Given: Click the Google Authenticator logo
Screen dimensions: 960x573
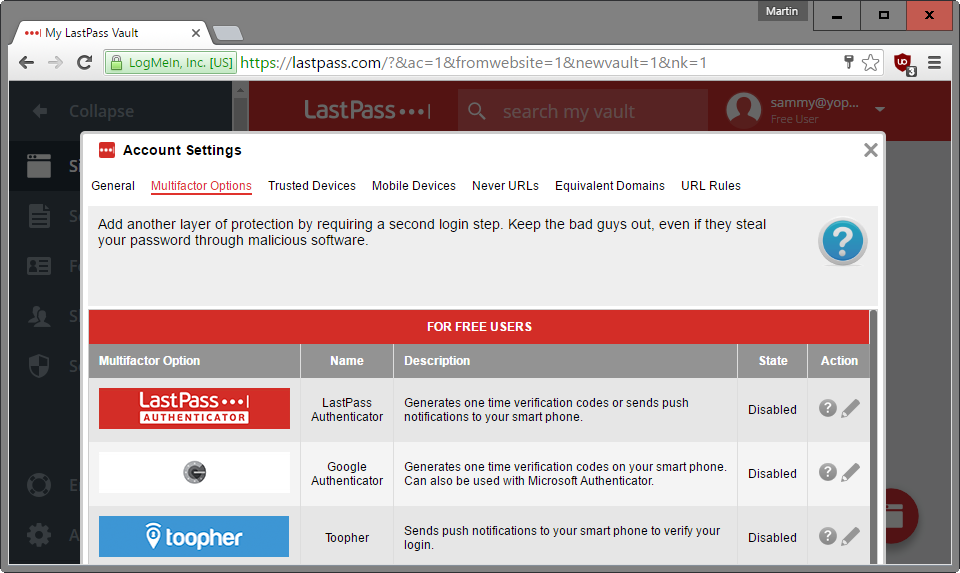Looking at the screenshot, I should (194, 473).
